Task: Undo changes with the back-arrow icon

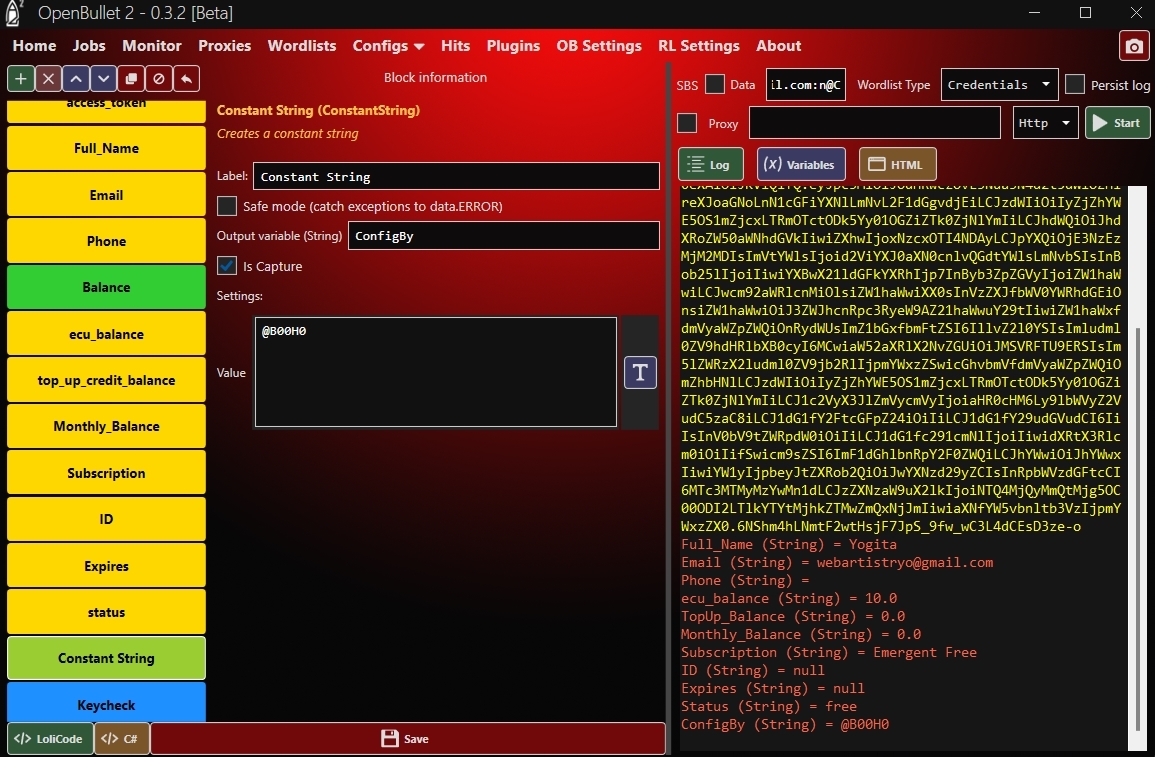Action: pyautogui.click(x=184, y=78)
